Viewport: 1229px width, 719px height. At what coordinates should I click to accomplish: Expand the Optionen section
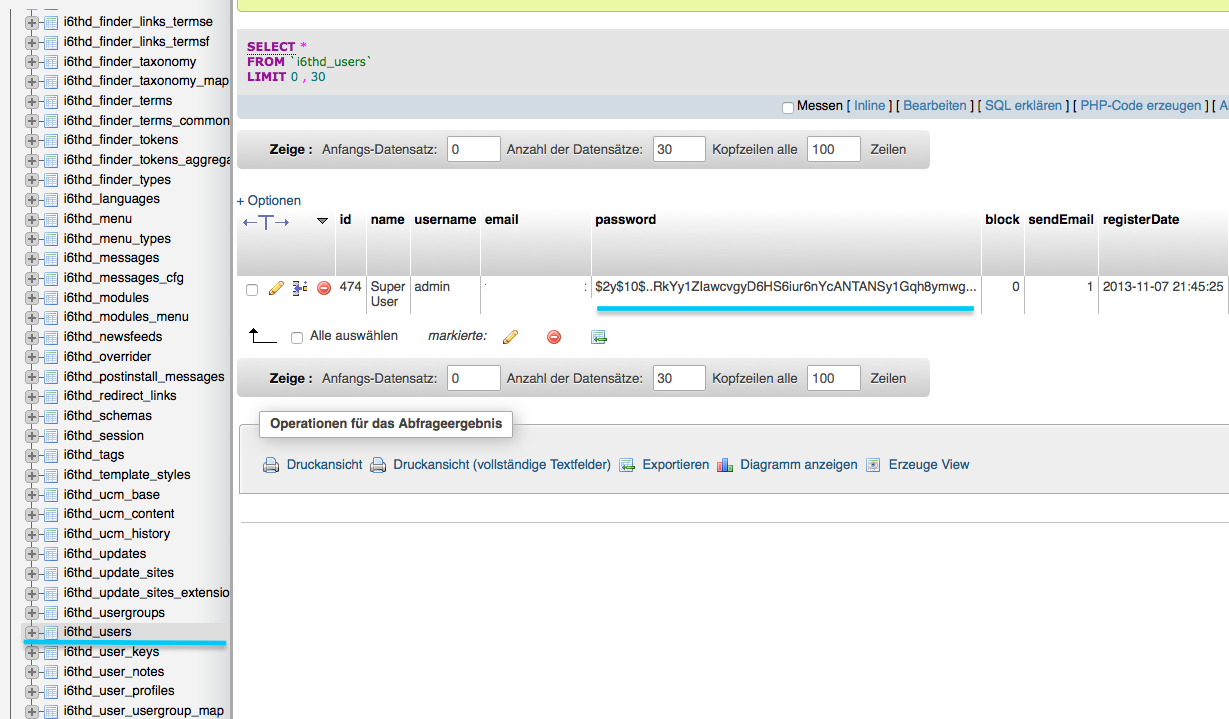point(269,201)
